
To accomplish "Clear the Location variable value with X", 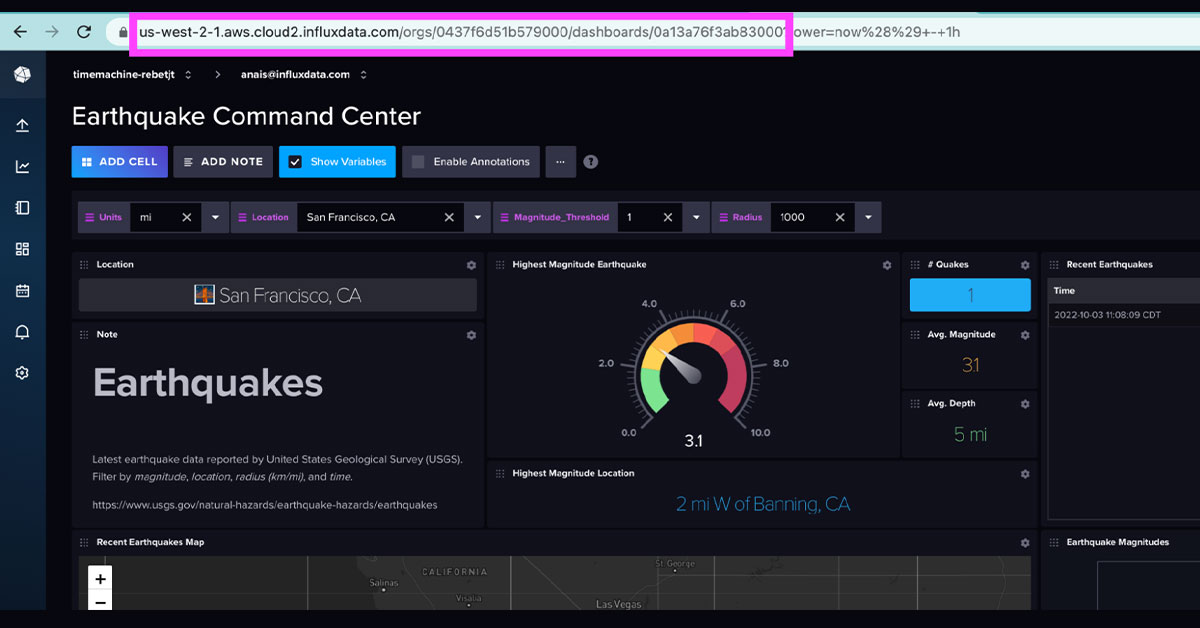I will click(449, 217).
